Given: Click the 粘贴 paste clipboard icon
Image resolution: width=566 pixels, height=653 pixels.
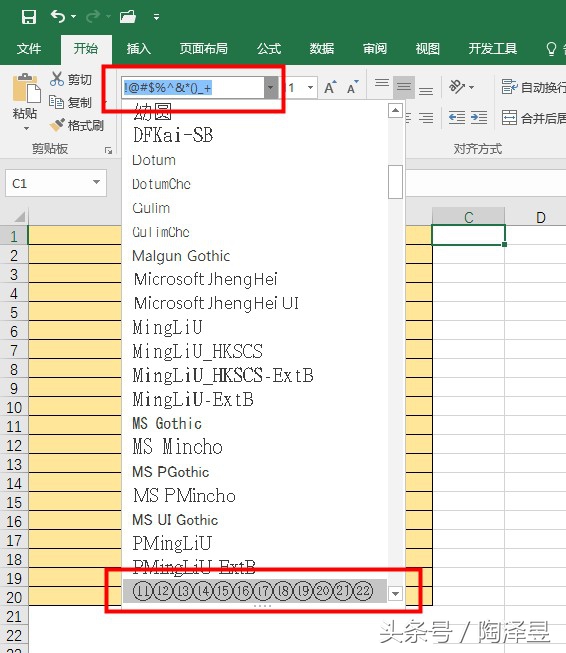Looking at the screenshot, I should coord(26,88).
